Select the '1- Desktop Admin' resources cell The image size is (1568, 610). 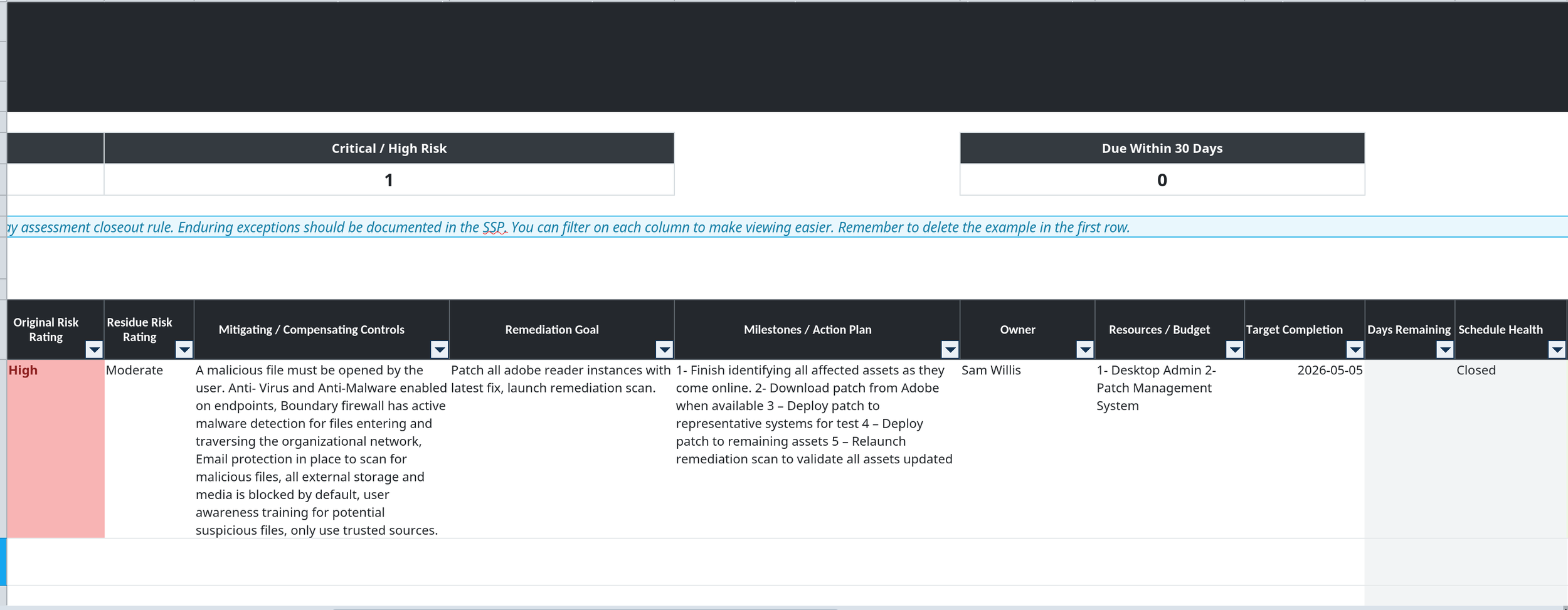click(x=1170, y=449)
